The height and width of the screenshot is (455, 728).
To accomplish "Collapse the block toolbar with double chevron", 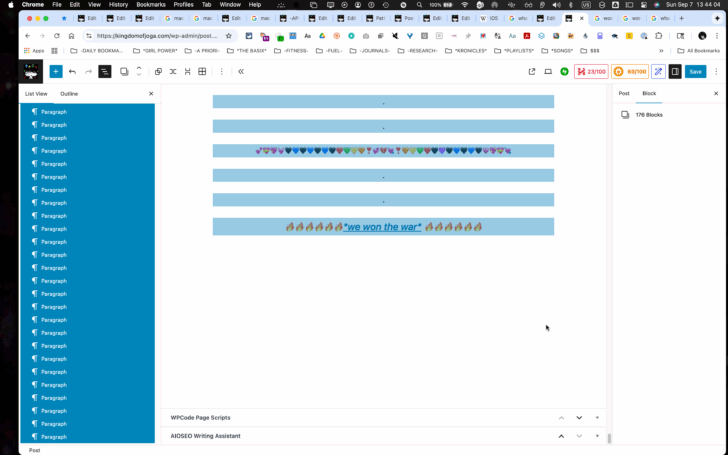I will (x=241, y=72).
